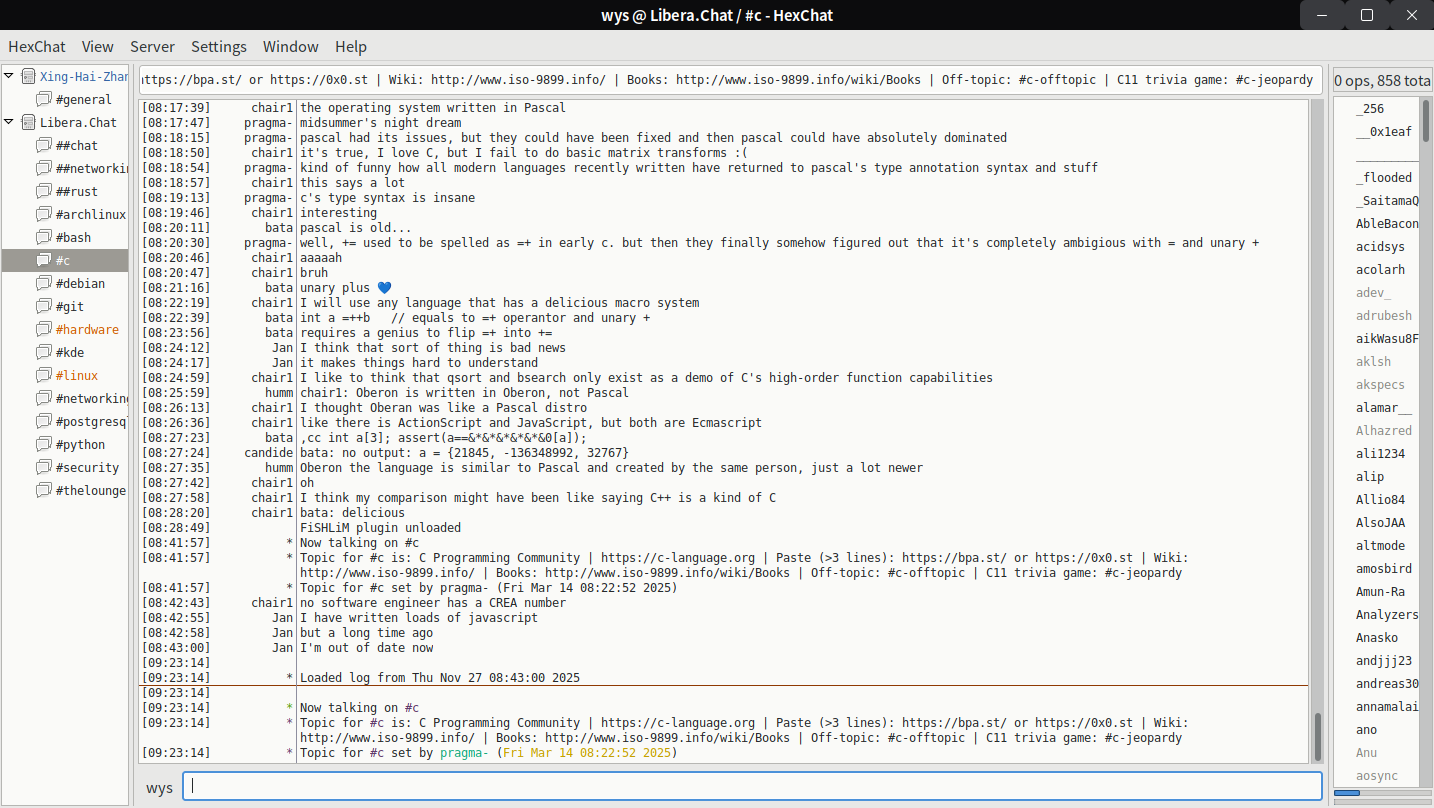Click the Libera.Chat server icon
Image resolution: width=1434 pixels, height=808 pixels.
(28, 123)
